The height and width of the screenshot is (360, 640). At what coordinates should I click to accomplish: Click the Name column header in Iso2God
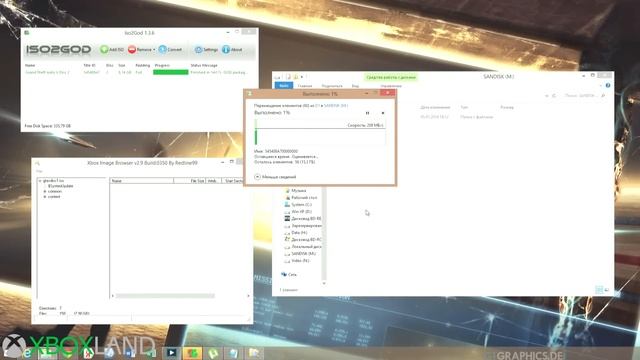(30, 65)
